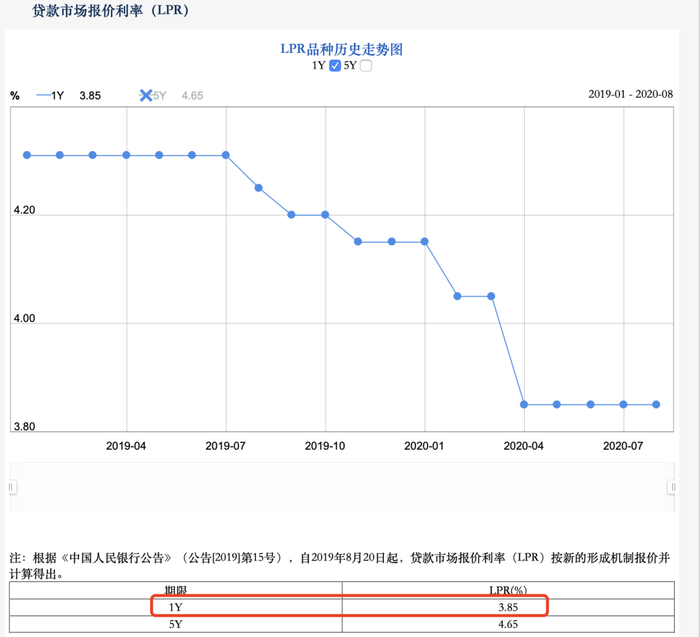Viewport: 700px width, 637px height.
Task: Click the 4.65 cell in the table
Action: 508,624
